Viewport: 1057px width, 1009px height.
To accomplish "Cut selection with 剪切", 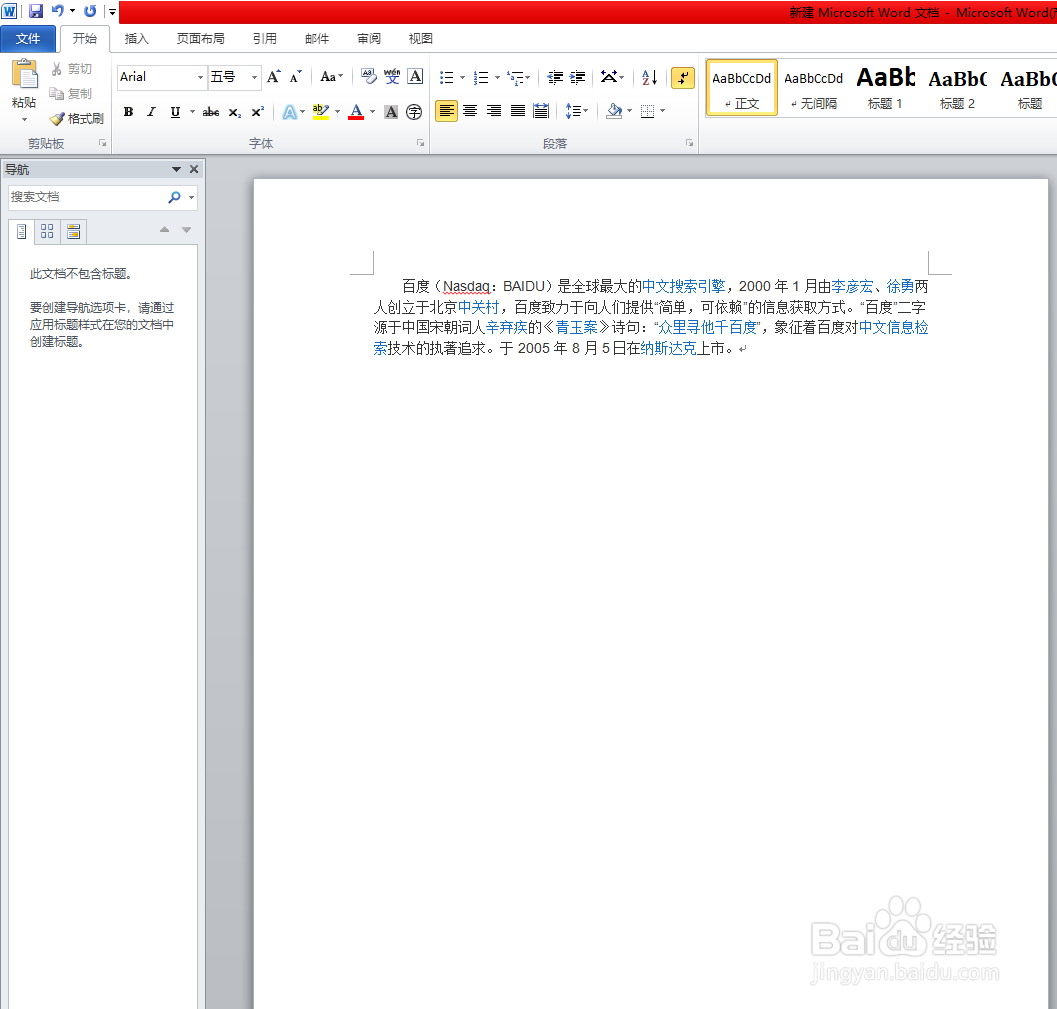I will [71, 69].
